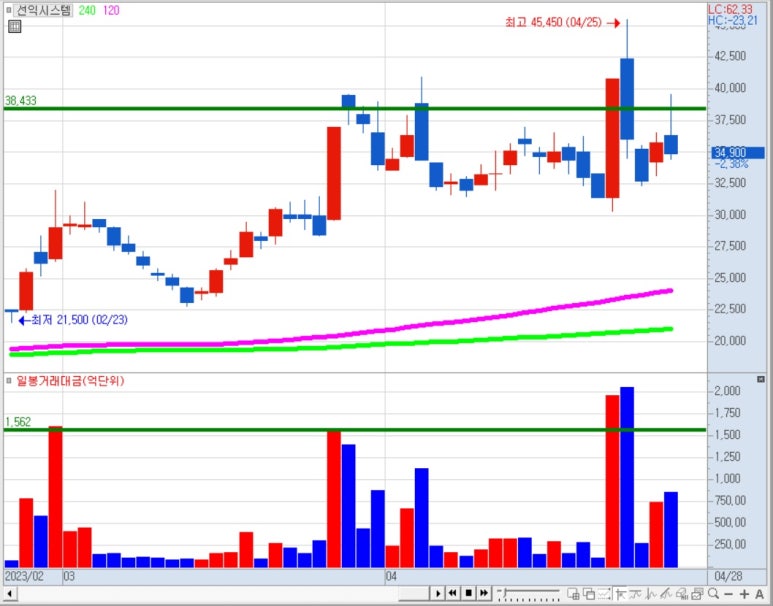Click the small square beside 선익시스템
The image size is (773, 606).
tap(8, 10)
